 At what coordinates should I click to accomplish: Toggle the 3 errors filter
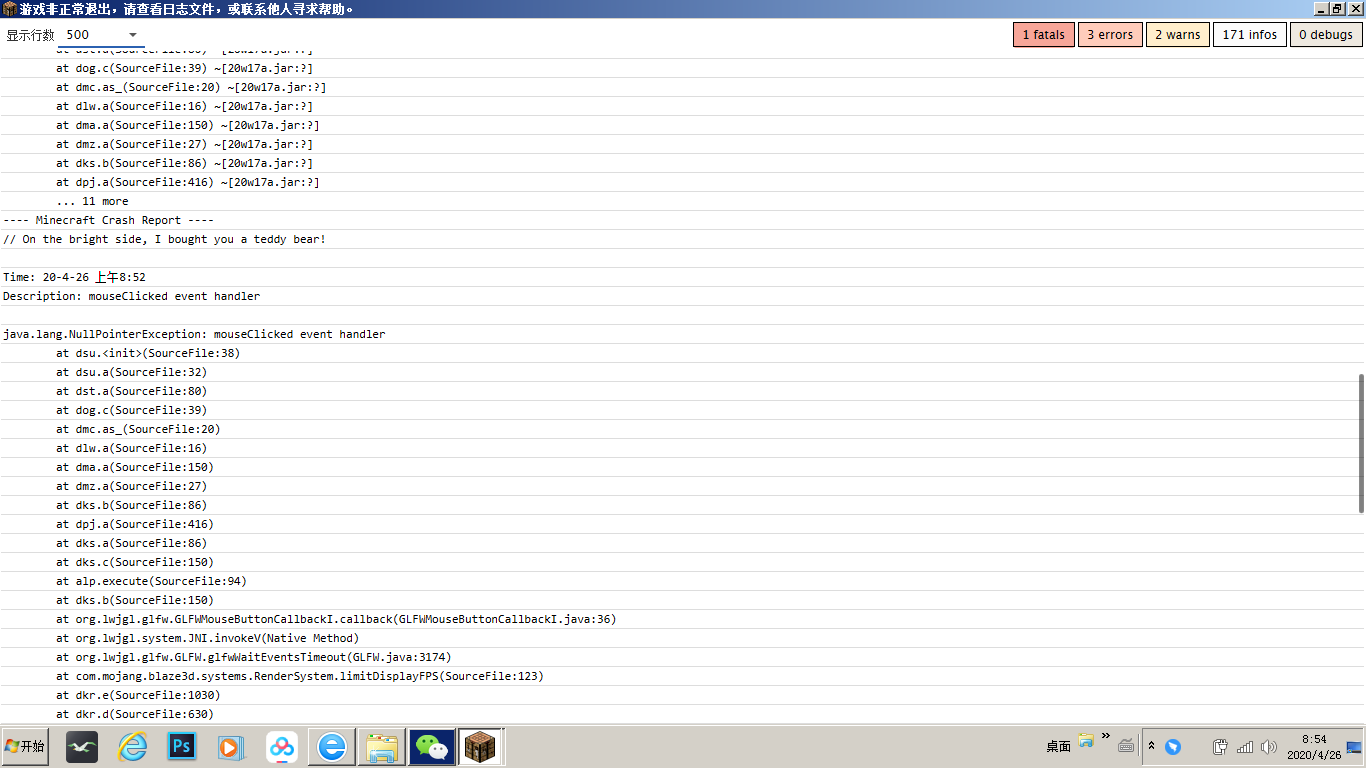click(1110, 35)
